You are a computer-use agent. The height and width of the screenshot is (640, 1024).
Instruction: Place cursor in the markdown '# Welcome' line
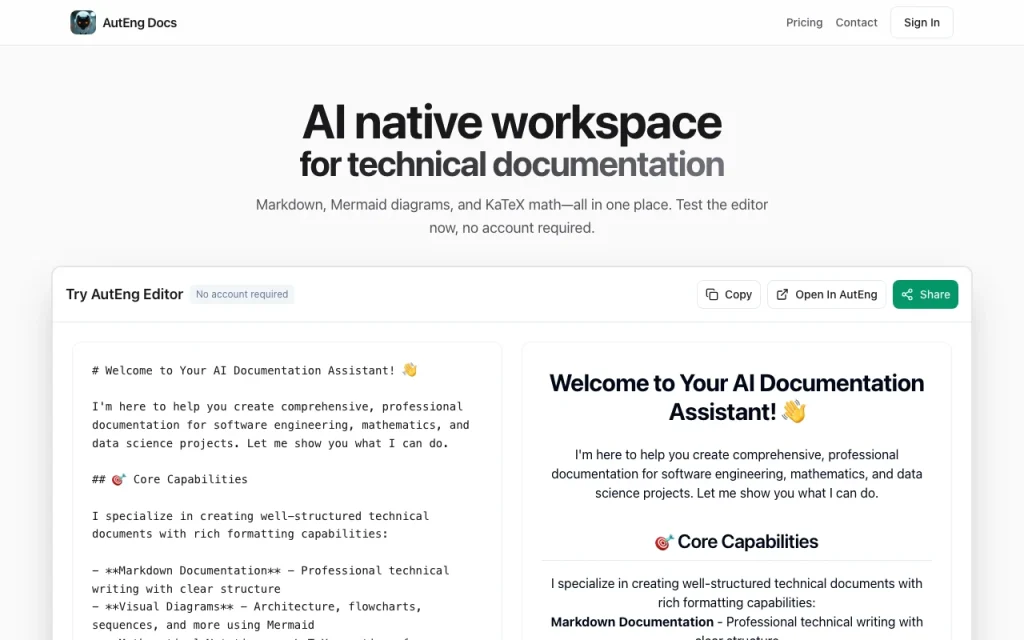[254, 370]
